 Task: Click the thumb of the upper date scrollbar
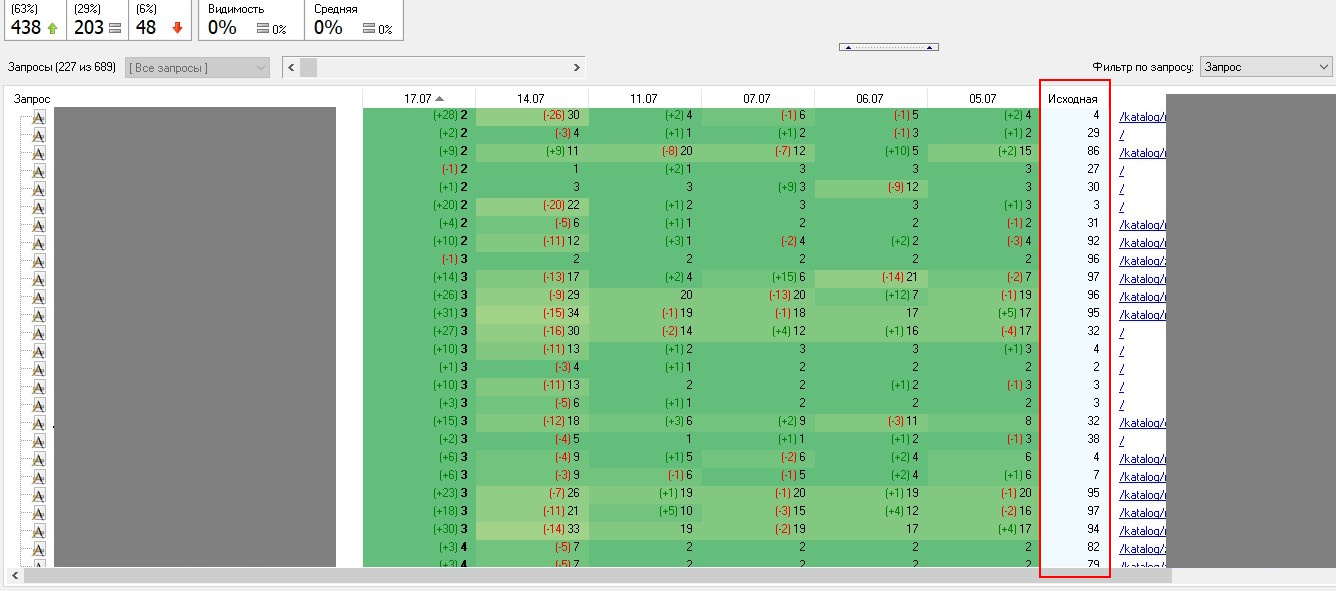(x=308, y=67)
